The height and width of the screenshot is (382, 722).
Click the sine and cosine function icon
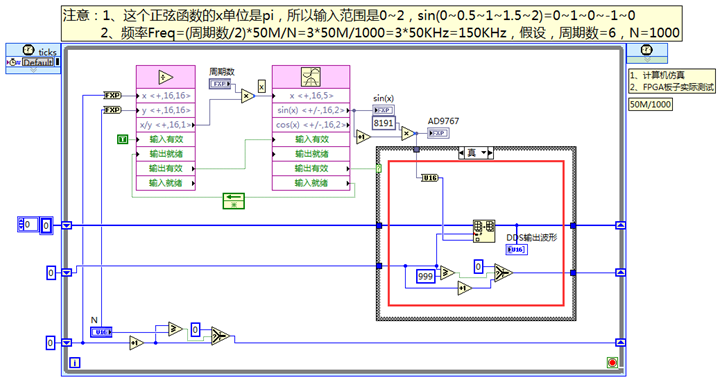point(311,77)
